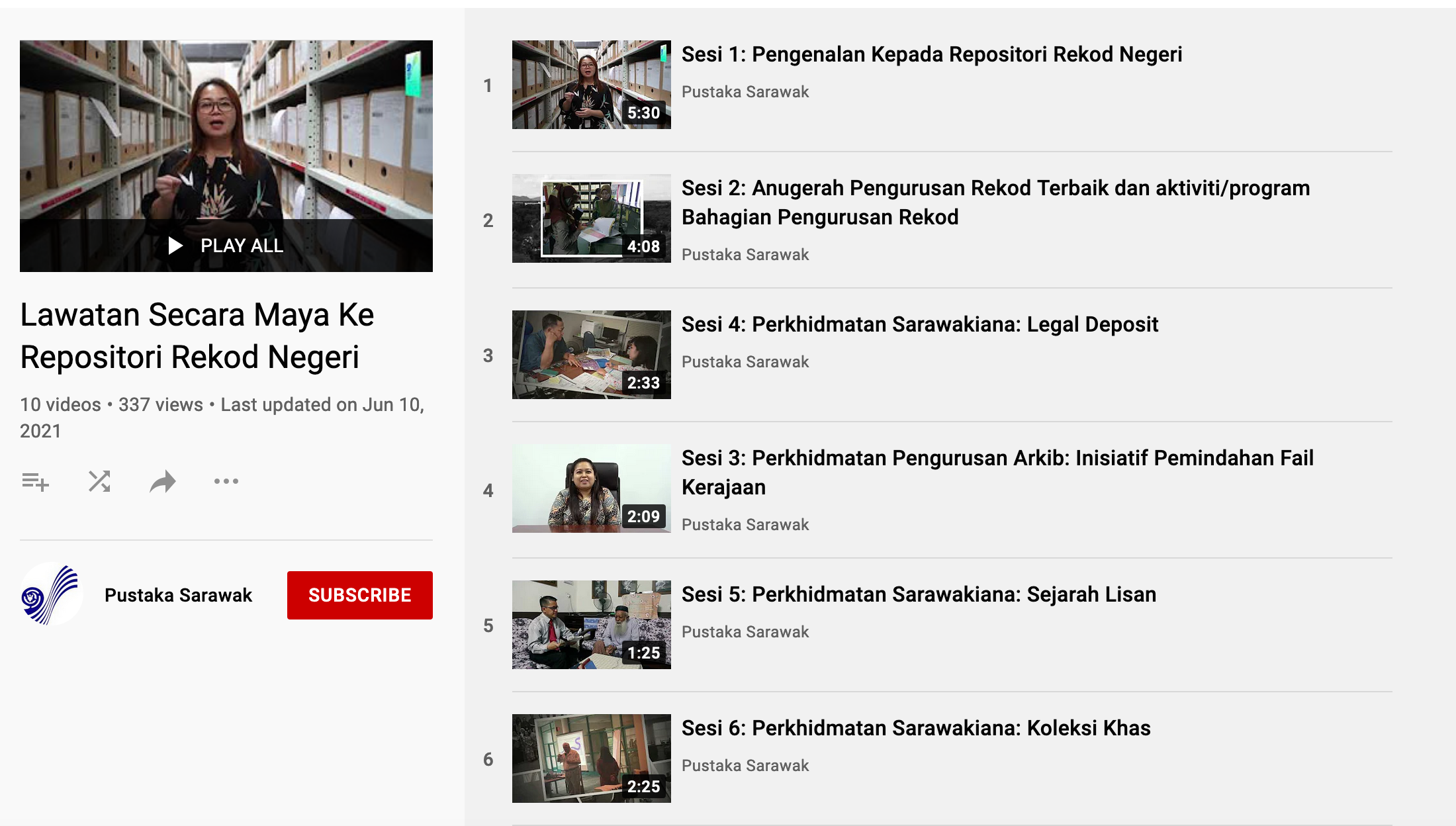1456x826 pixels.
Task: Open Sesi 4 Legal Deposit thumbnail
Action: click(x=592, y=355)
